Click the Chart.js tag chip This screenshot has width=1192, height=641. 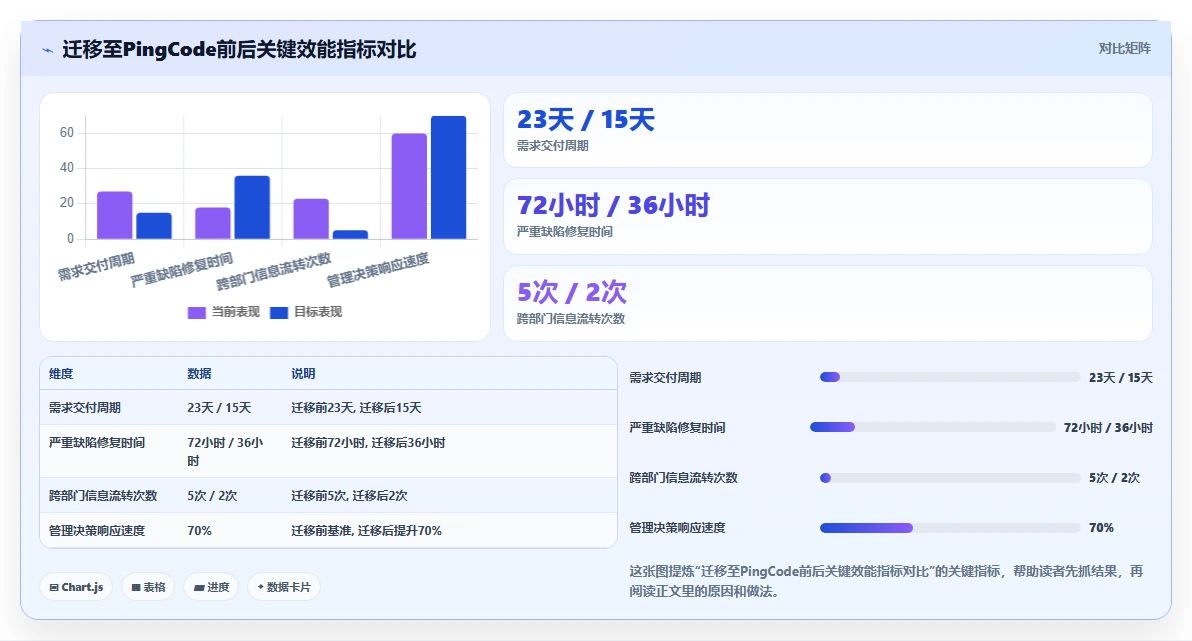(76, 587)
